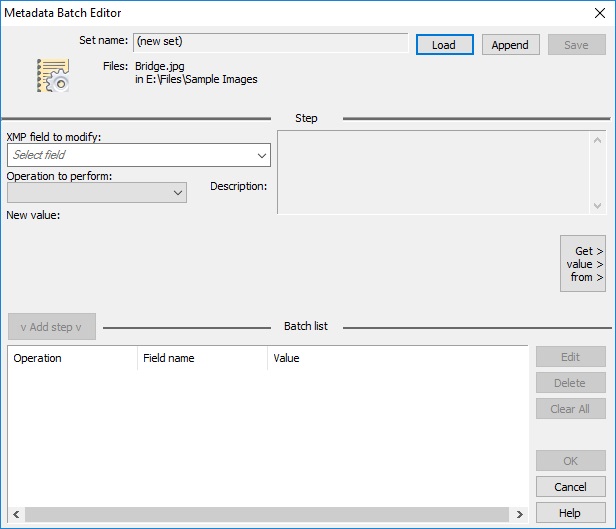Click the batch list scroll left arrow

[x=16, y=514]
